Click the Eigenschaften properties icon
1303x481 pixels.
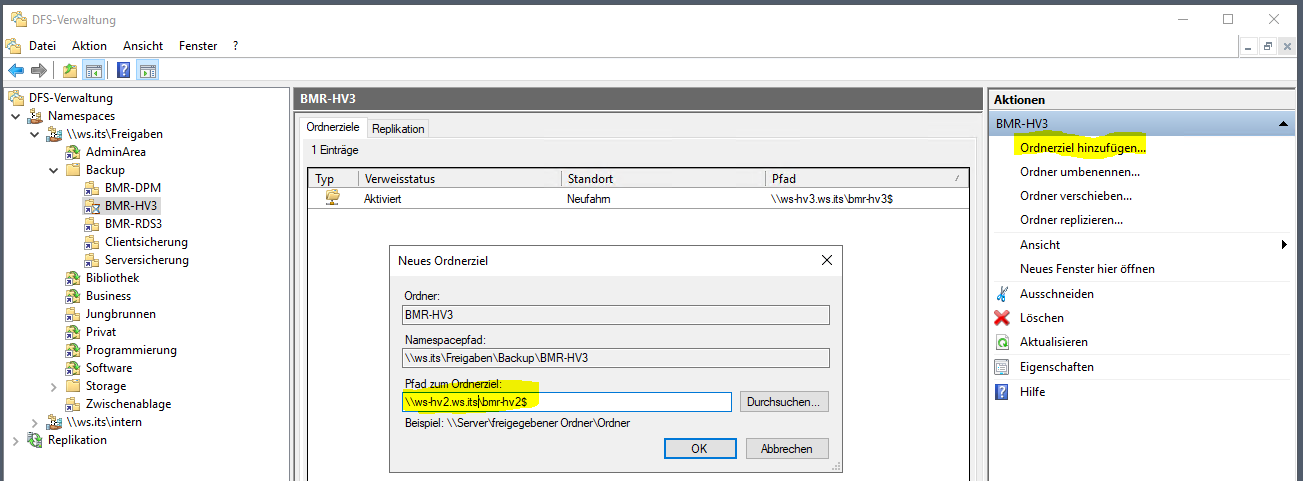[x=1002, y=367]
